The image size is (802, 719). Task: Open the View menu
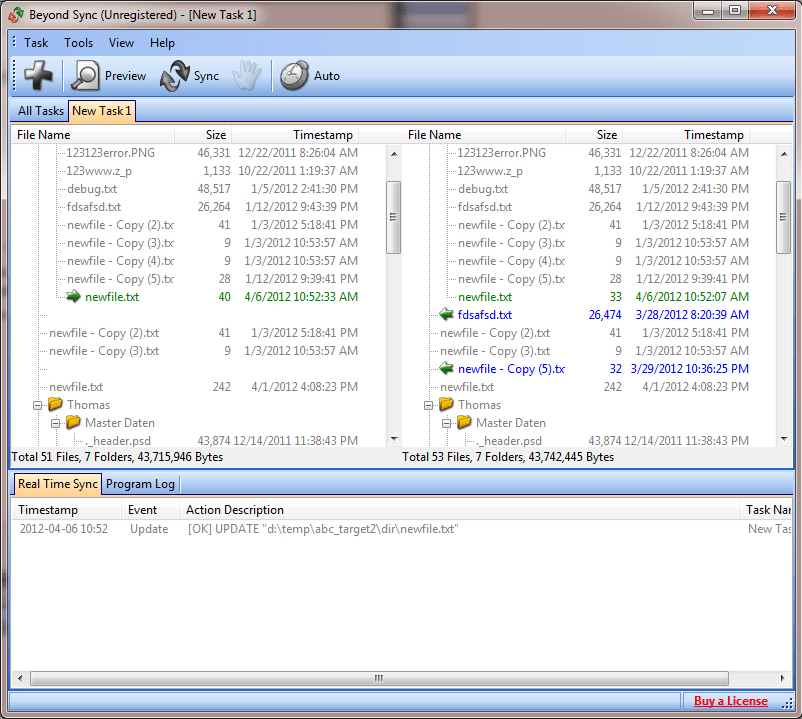coord(121,42)
